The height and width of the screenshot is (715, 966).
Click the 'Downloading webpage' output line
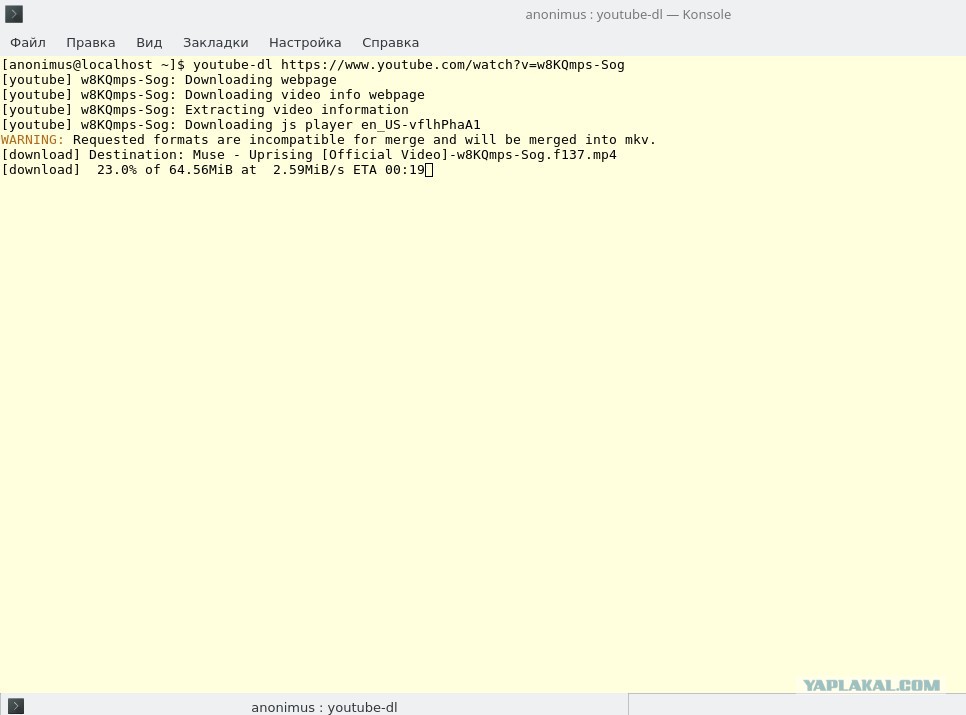169,80
